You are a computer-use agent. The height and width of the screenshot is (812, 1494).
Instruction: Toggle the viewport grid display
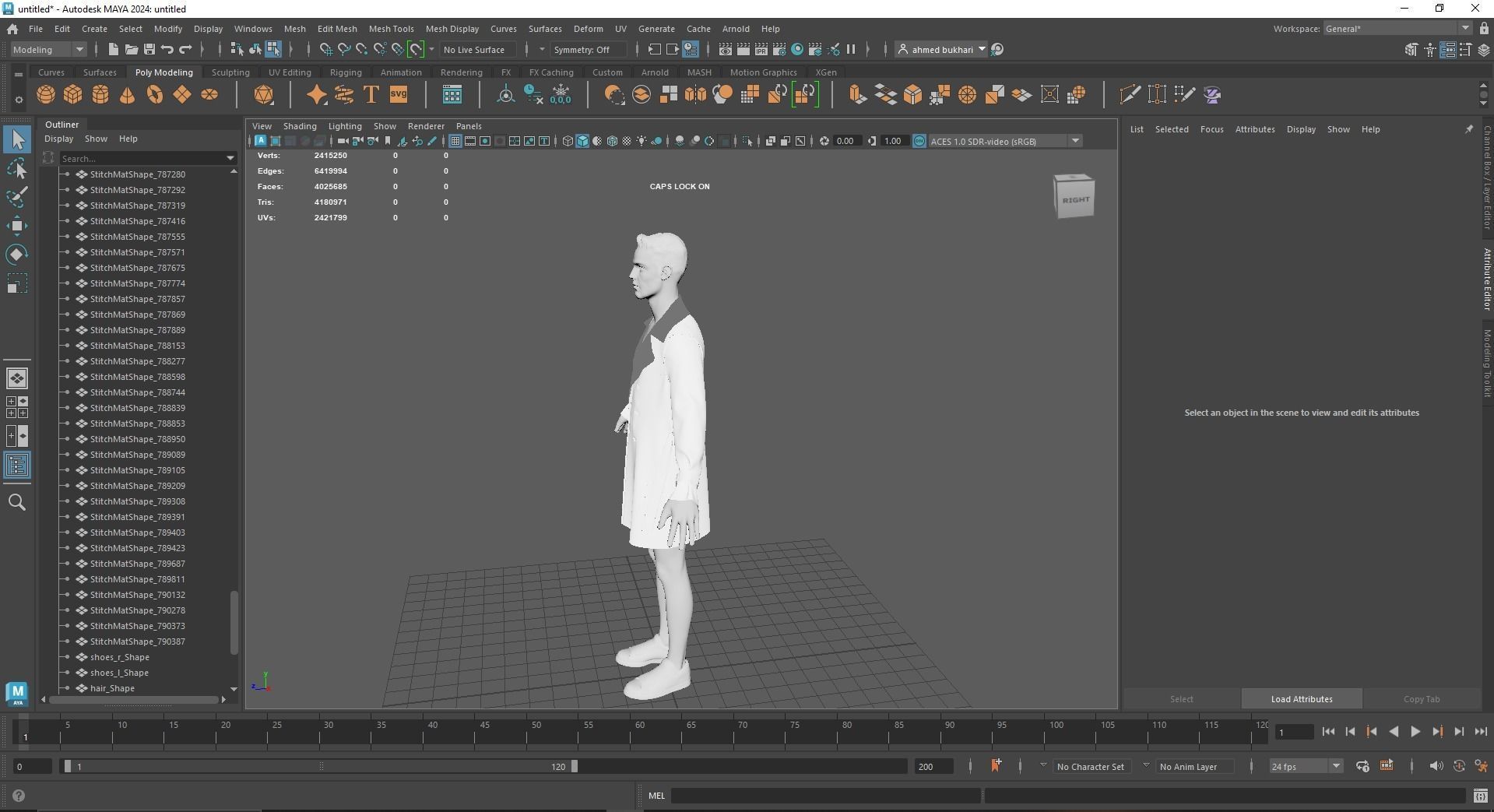click(x=455, y=141)
